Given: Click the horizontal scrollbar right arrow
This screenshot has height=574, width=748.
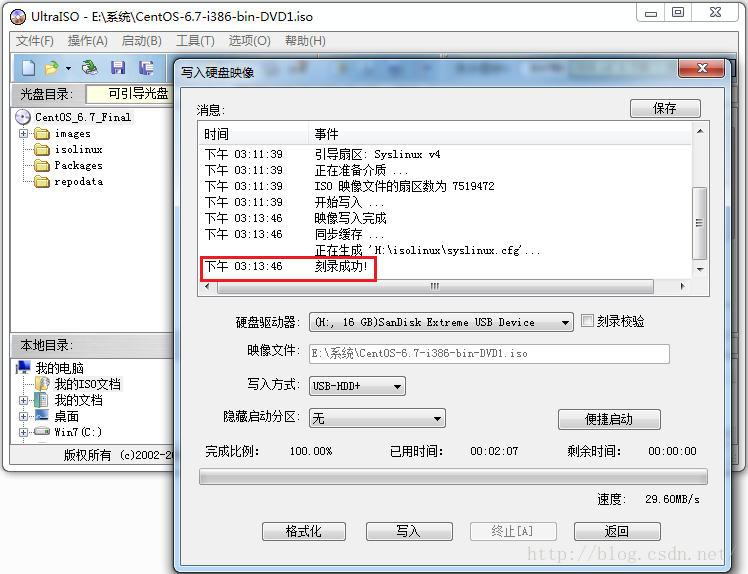Looking at the screenshot, I should pyautogui.click(x=682, y=286).
